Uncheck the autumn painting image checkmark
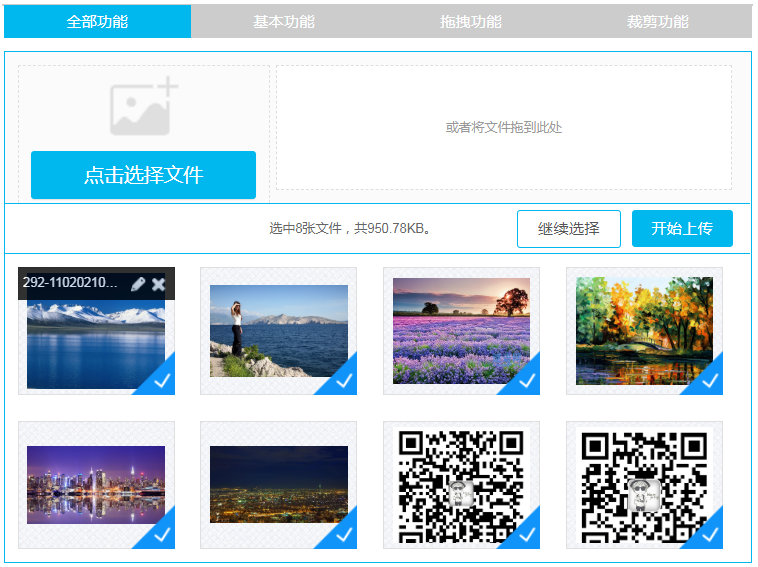 point(709,381)
